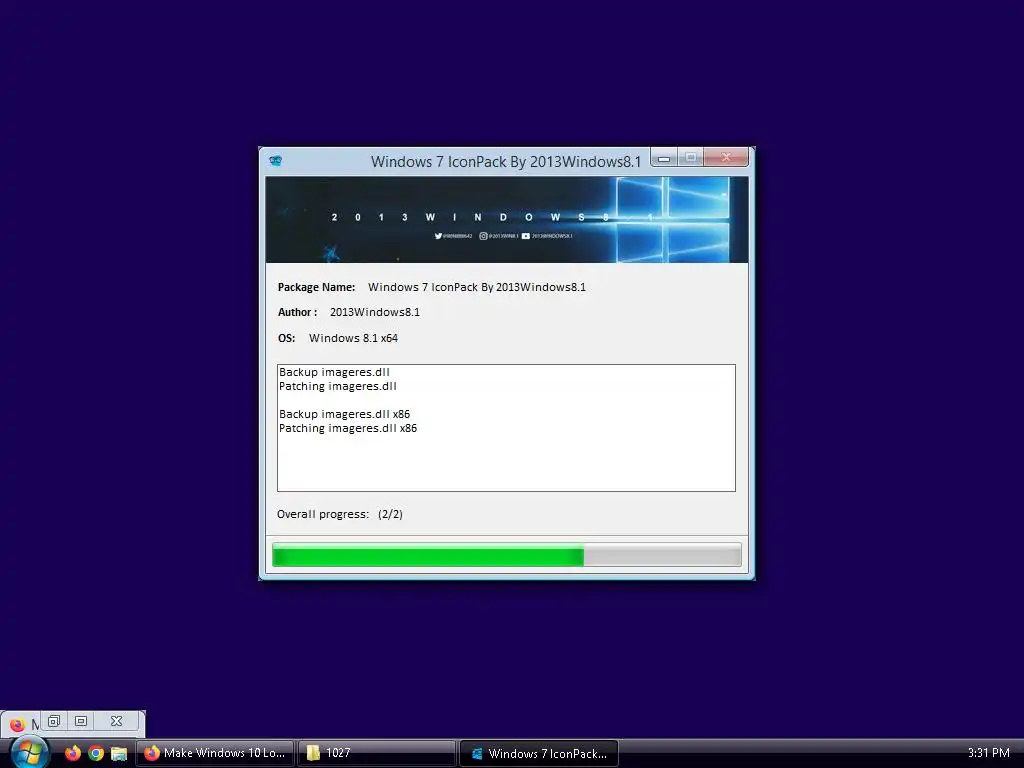This screenshot has height=768, width=1024.
Task: Click the Firefox icon in small bottom-left window
Action: pyautogui.click(x=17, y=724)
